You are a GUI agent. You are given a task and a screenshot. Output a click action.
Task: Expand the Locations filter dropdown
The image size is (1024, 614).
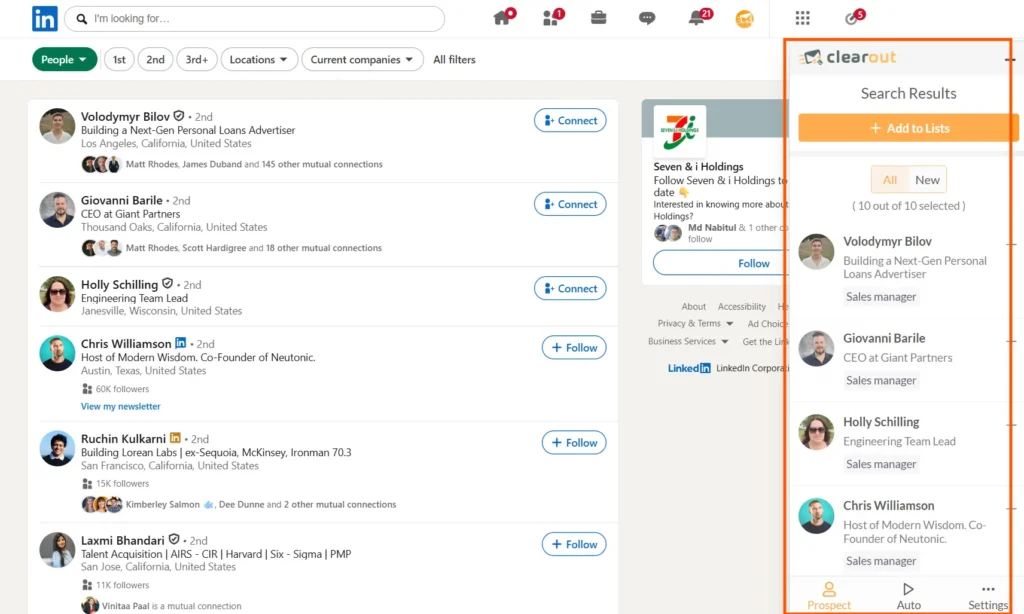pos(259,59)
